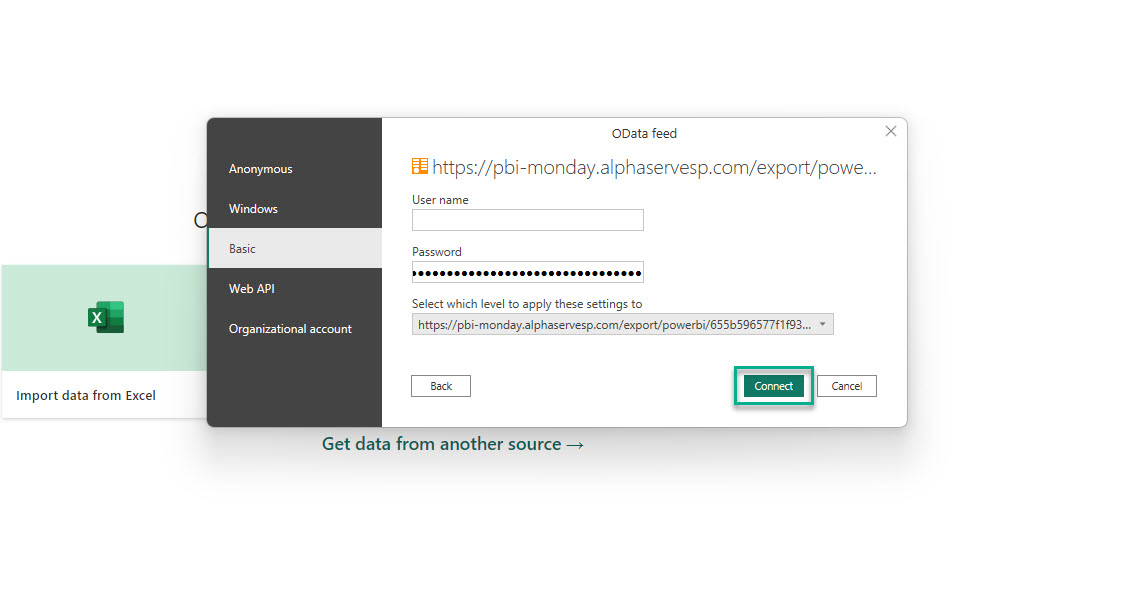The height and width of the screenshot is (602, 1139).
Task: Open the Organizational account tab
Action: tap(290, 329)
